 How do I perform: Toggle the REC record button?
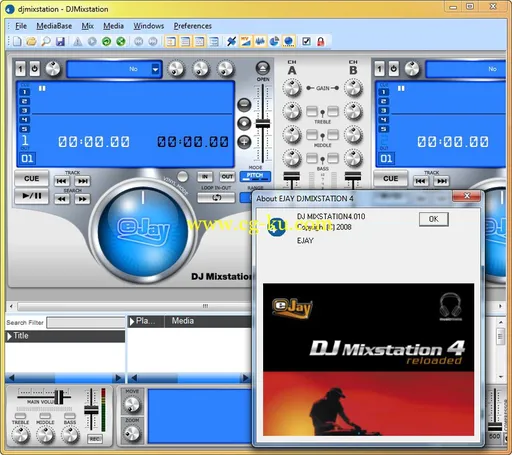[94, 439]
